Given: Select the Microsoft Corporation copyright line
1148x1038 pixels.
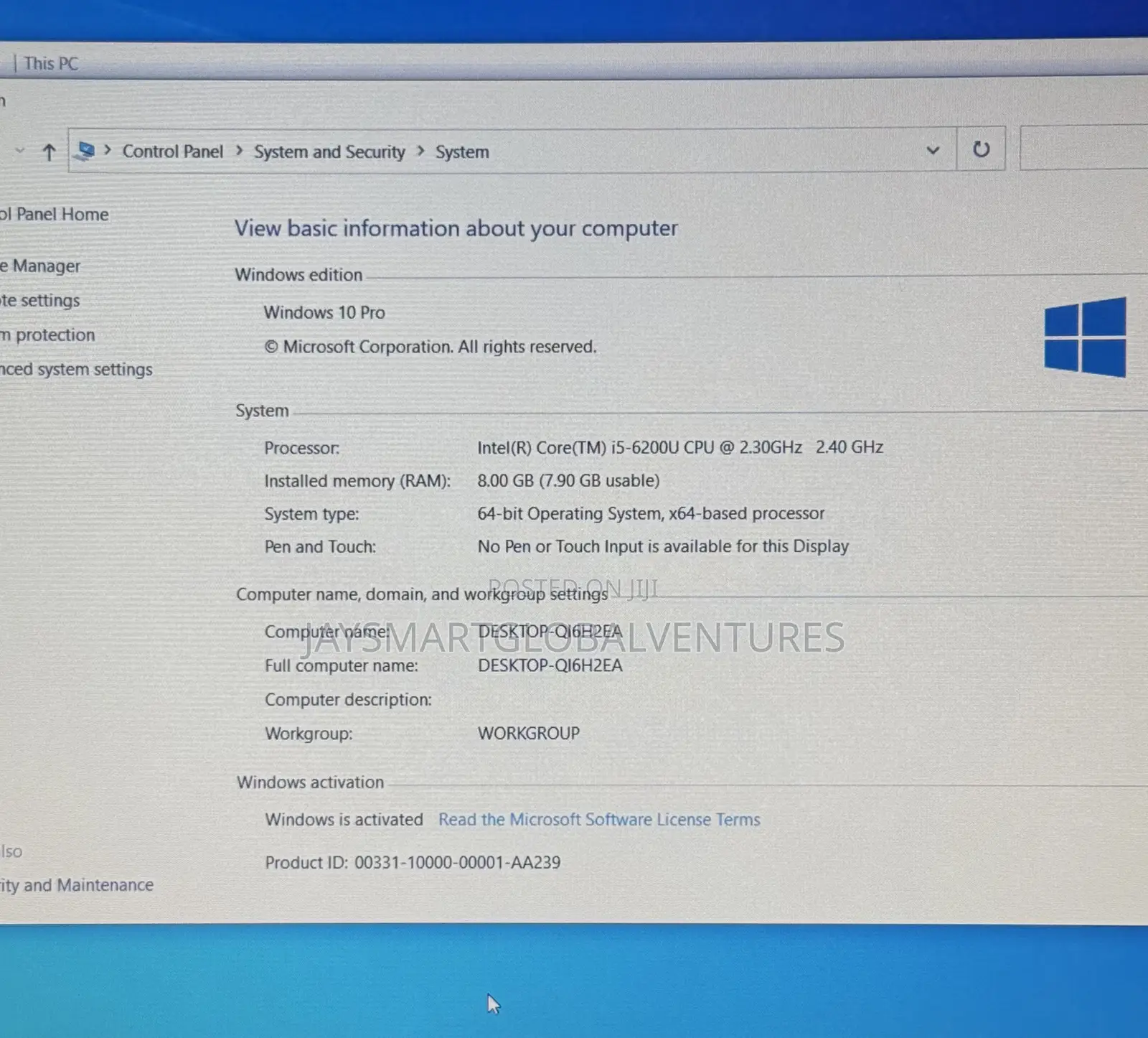Looking at the screenshot, I should click(430, 347).
